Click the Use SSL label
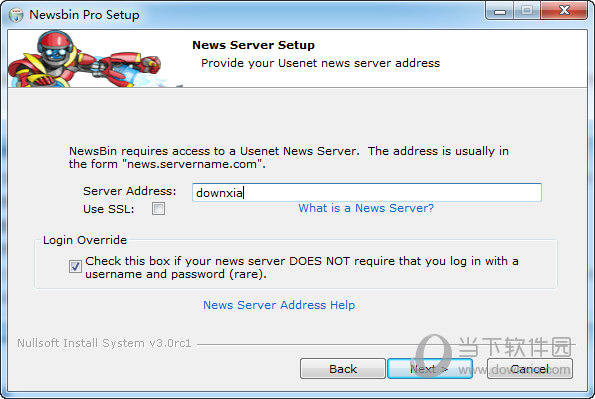 click(109, 209)
